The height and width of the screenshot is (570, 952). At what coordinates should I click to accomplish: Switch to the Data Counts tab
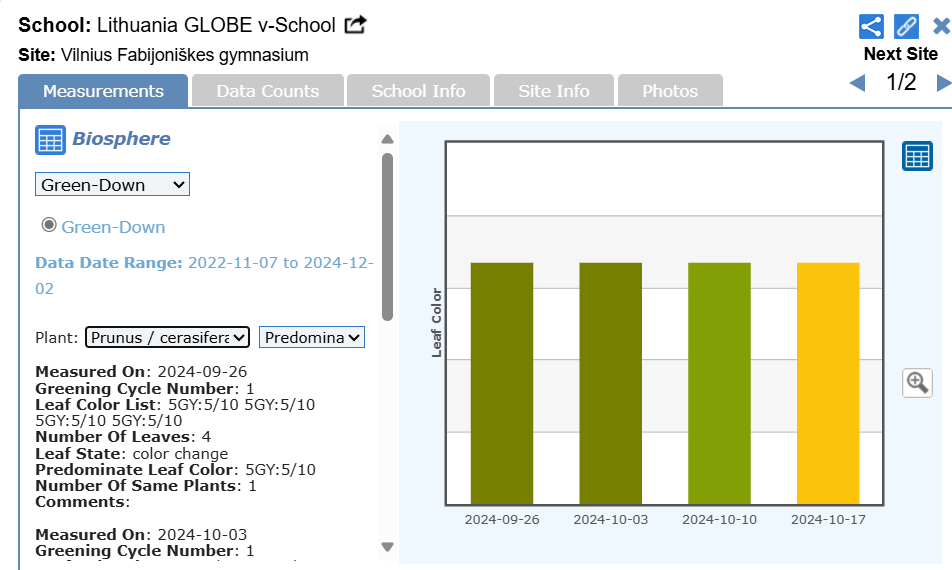coord(267,91)
